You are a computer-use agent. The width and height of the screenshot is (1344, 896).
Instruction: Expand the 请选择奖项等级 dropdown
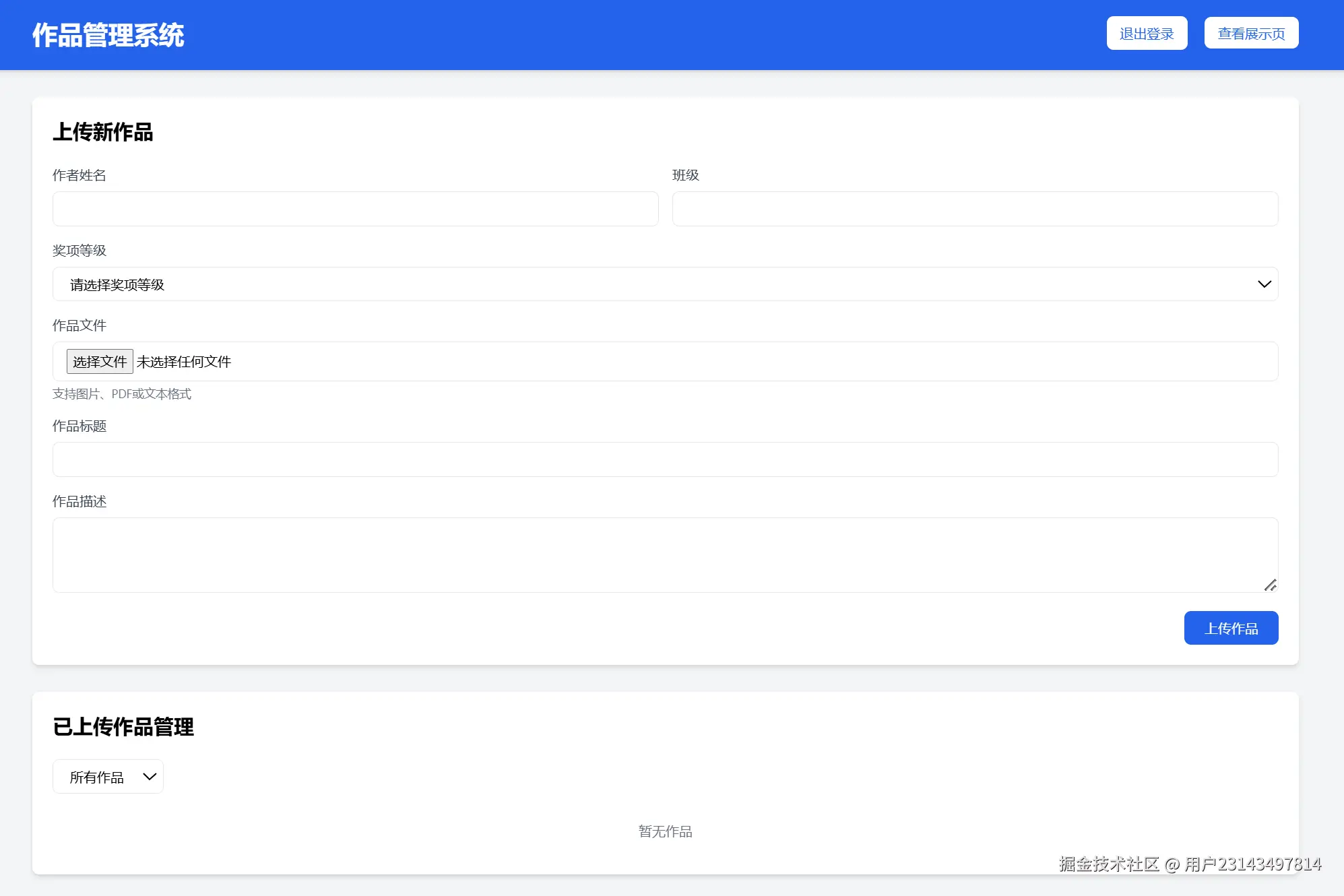[x=665, y=284]
